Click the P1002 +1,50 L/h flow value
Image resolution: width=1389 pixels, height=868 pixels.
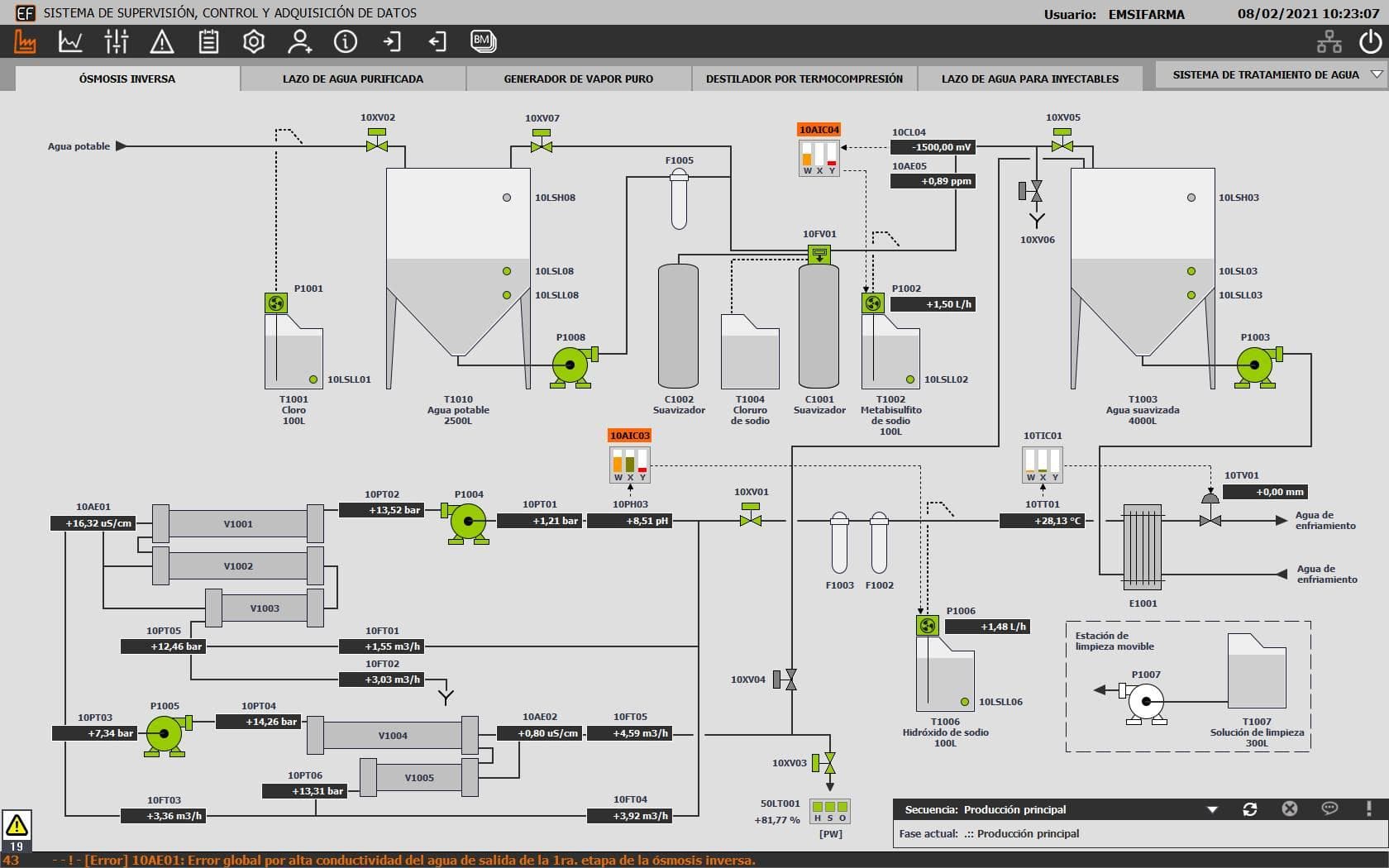coord(933,304)
